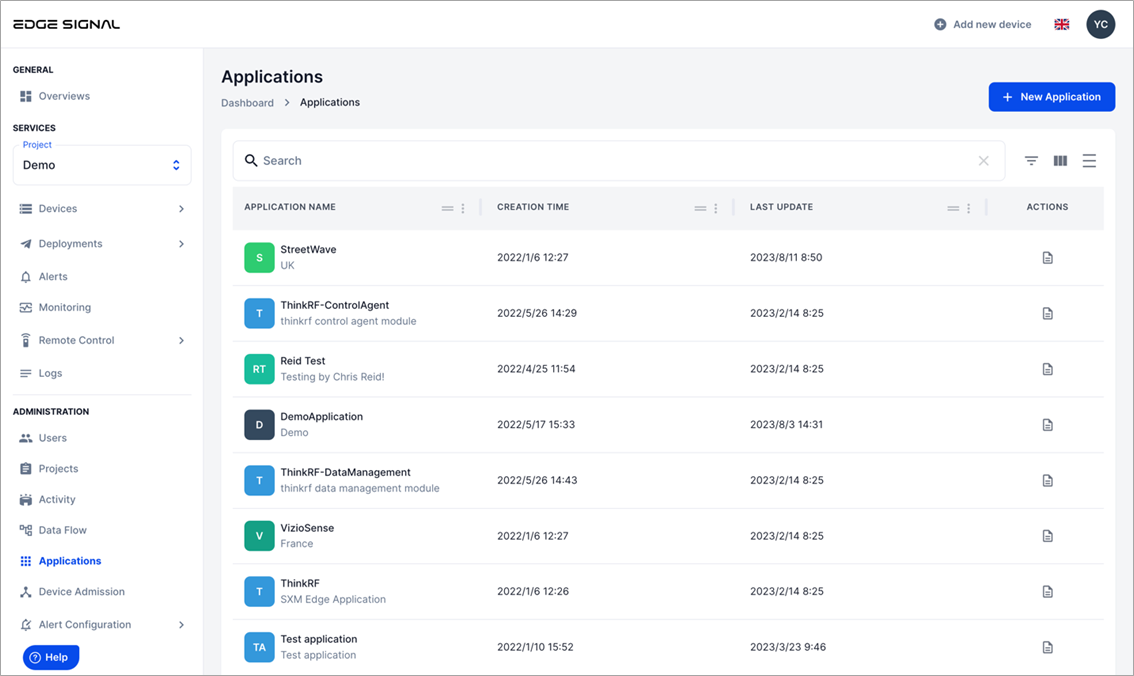
Task: Click the Edge Signal logo
Action: (67, 24)
